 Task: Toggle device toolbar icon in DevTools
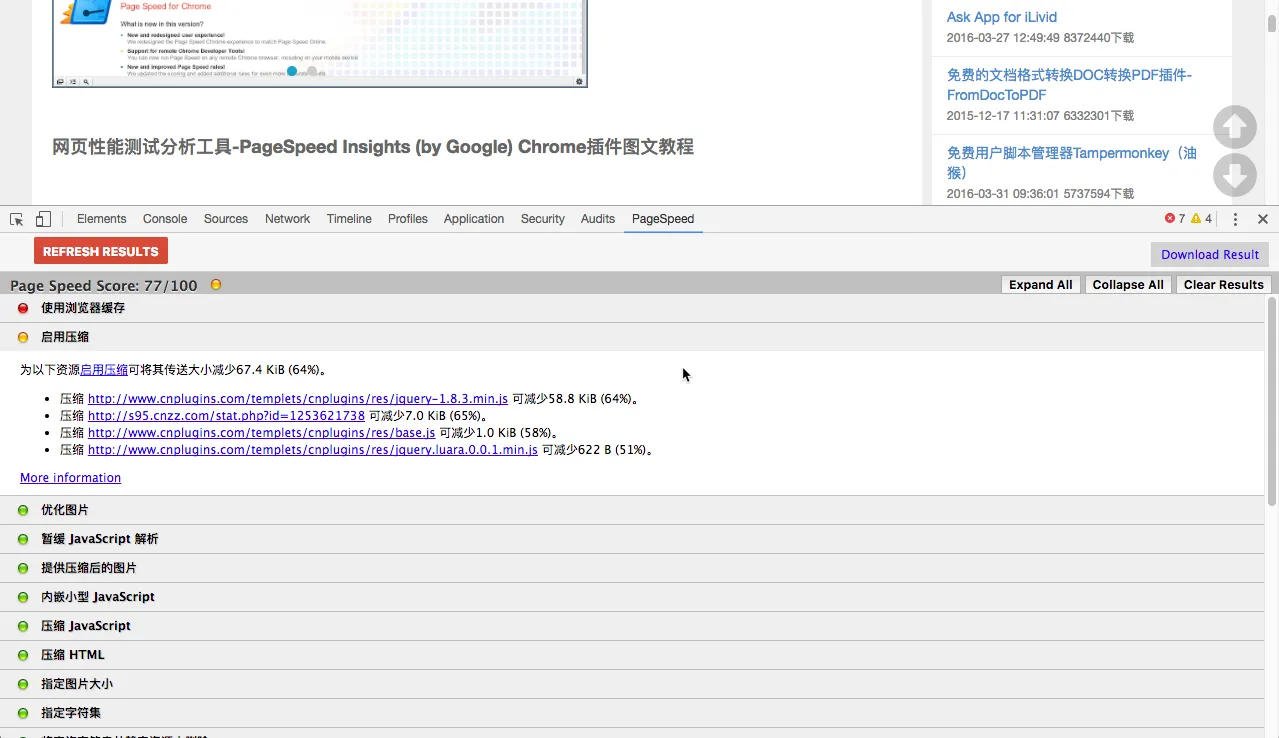pos(43,219)
